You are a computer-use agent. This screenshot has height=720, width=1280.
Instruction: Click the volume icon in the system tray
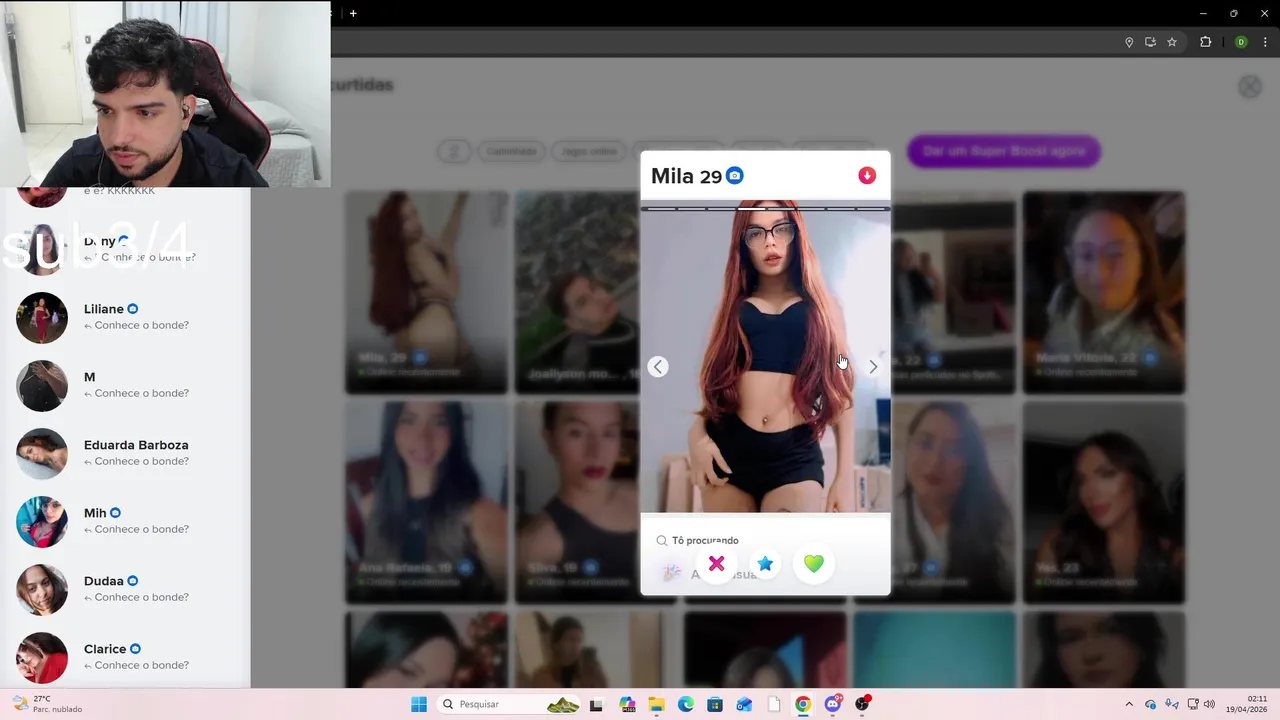(x=1209, y=704)
